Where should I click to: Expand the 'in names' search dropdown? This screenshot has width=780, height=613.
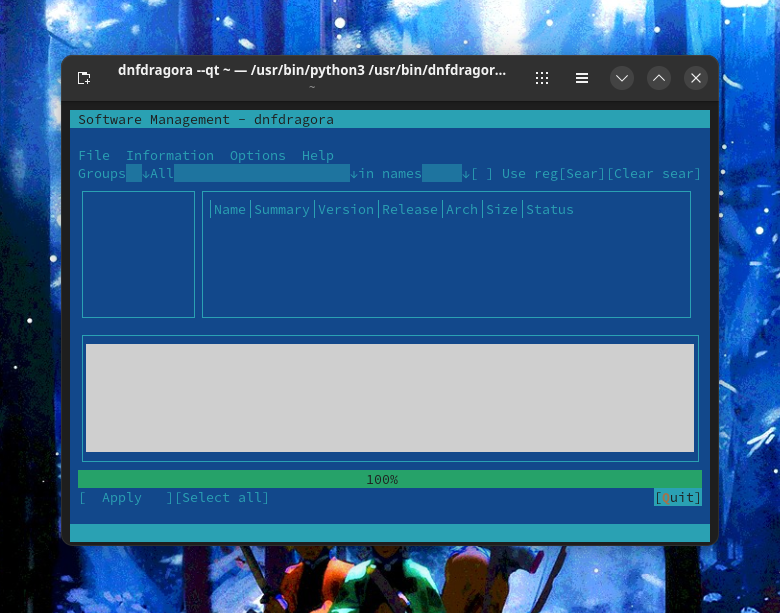pyautogui.click(x=414, y=174)
